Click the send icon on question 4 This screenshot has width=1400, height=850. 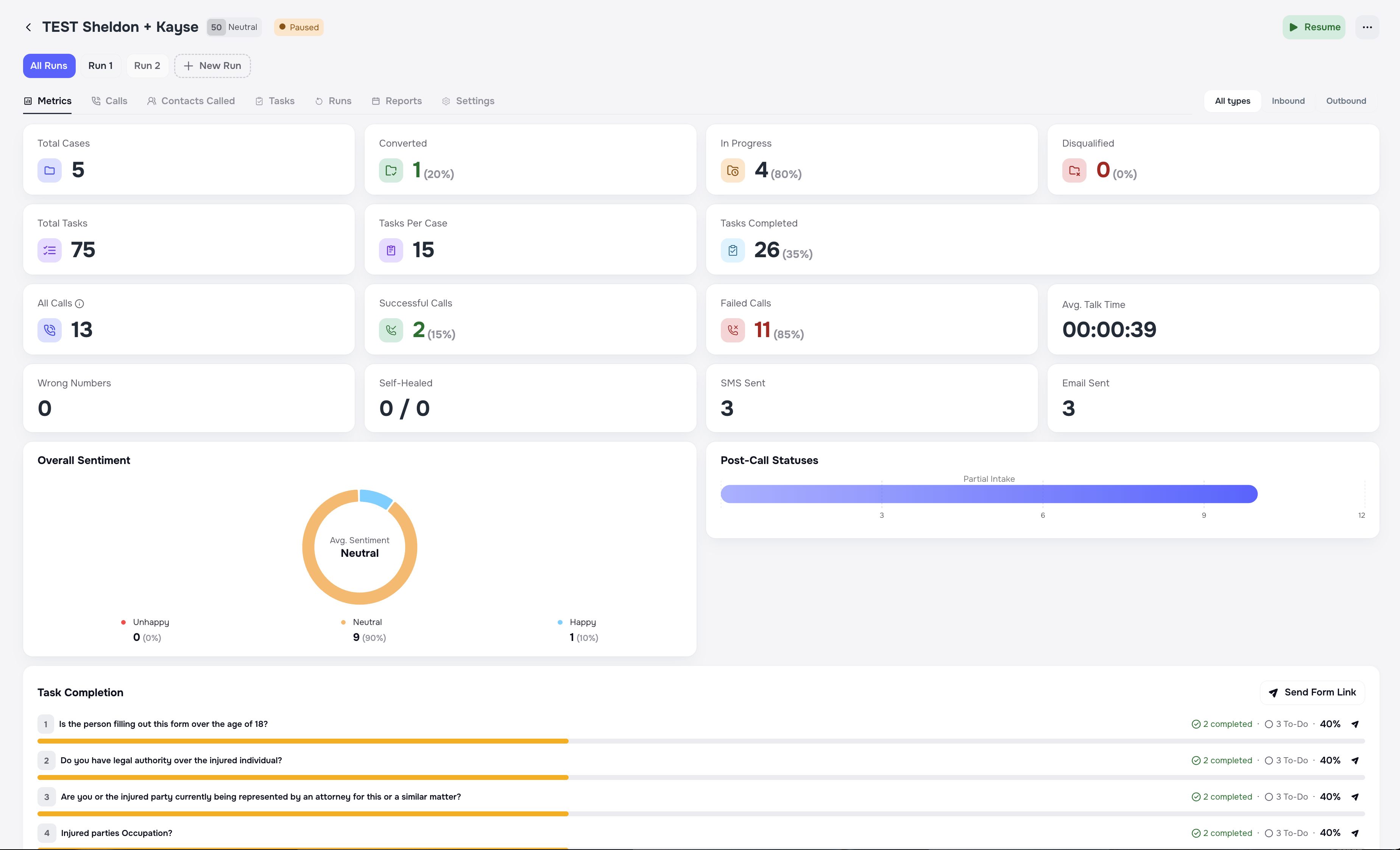click(x=1356, y=833)
